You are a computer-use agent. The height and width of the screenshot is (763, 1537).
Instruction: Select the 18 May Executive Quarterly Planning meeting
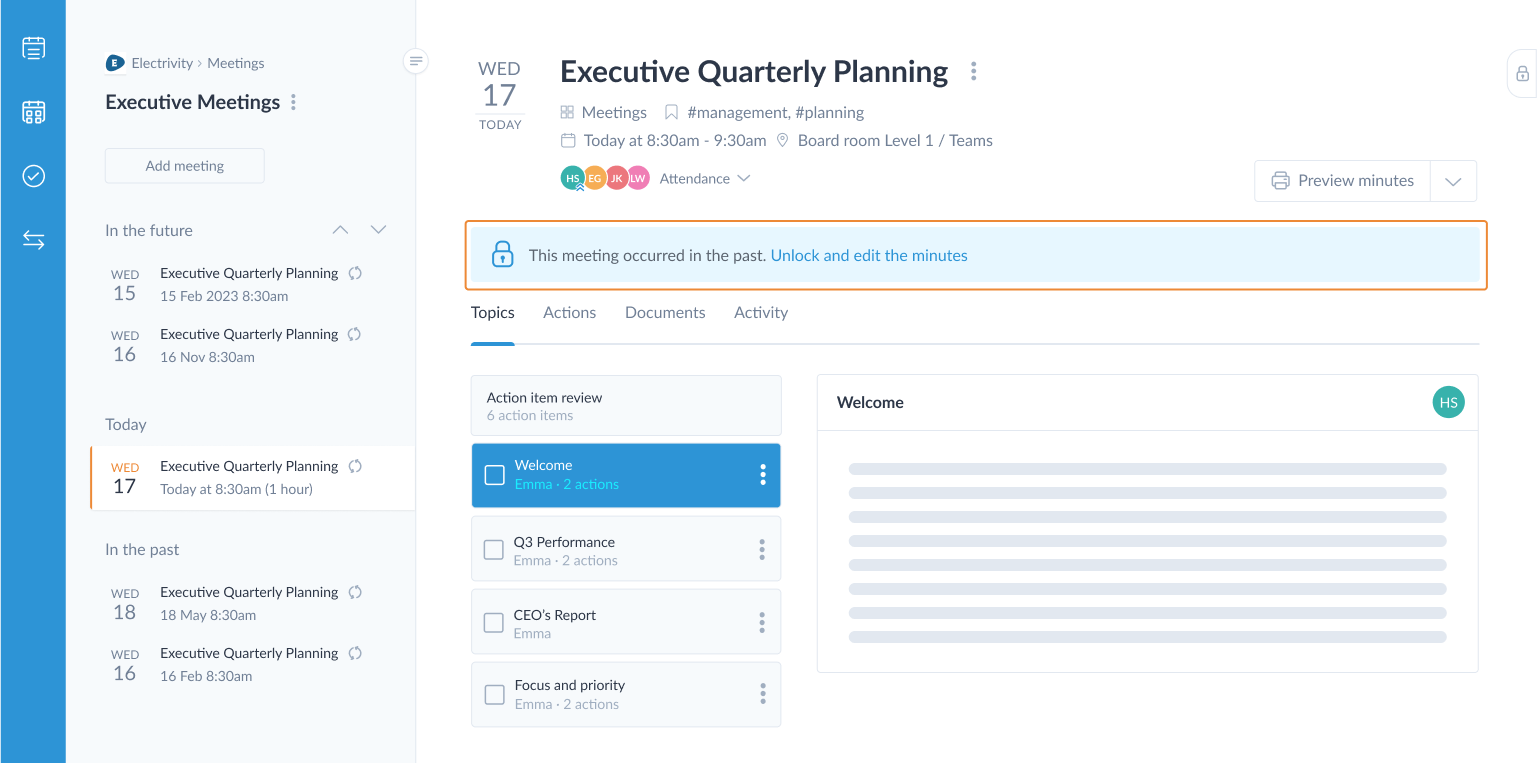252,603
